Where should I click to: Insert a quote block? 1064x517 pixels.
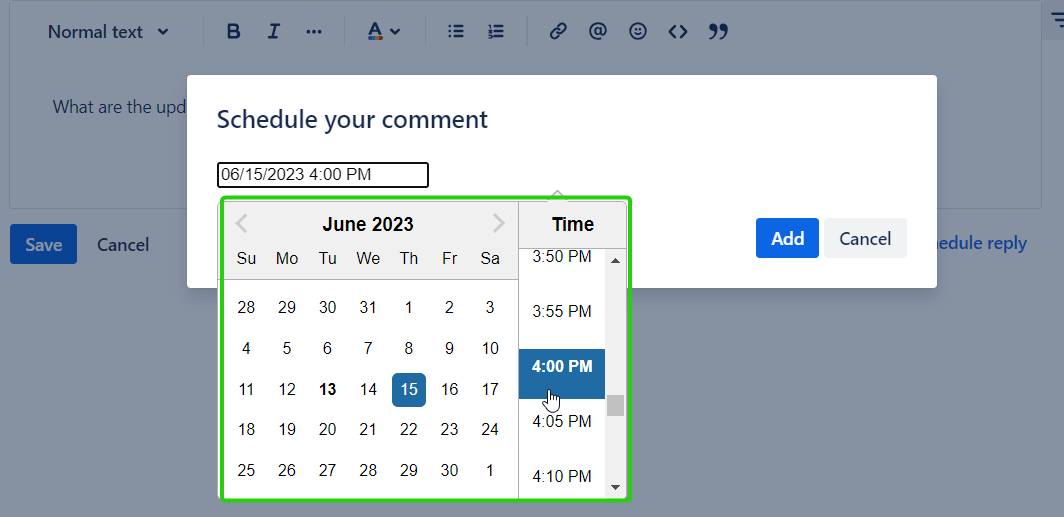tap(718, 32)
